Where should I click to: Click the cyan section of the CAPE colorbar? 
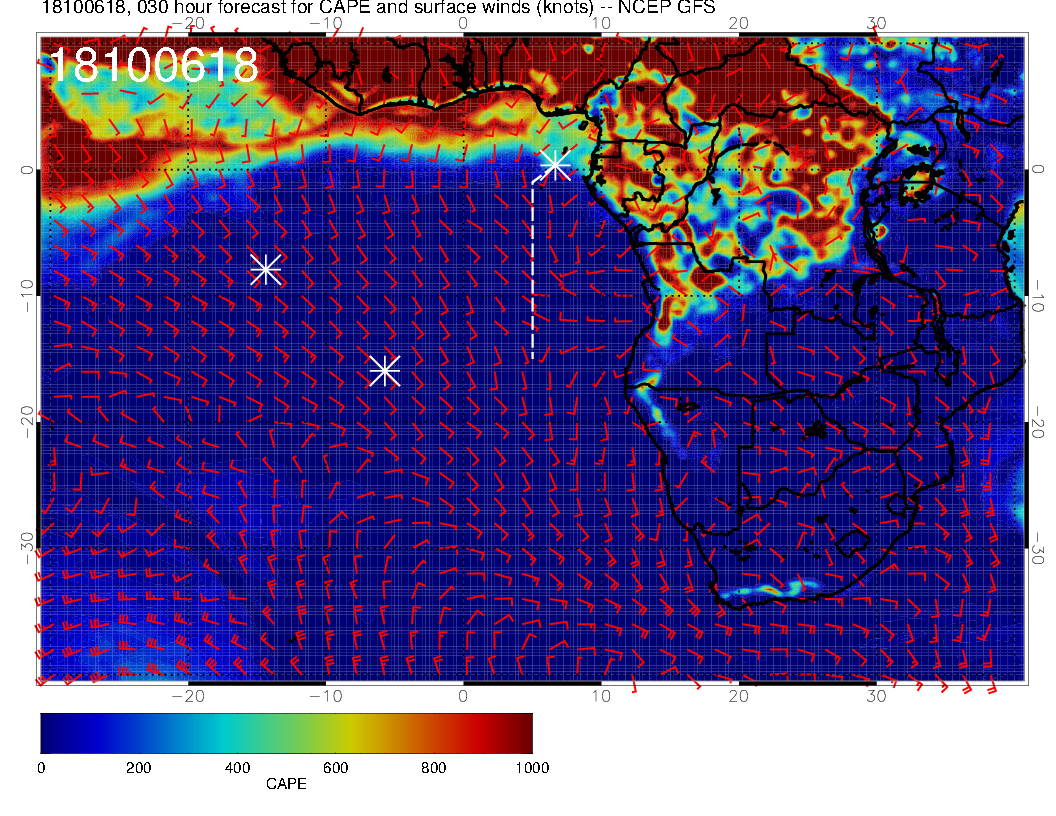226,733
